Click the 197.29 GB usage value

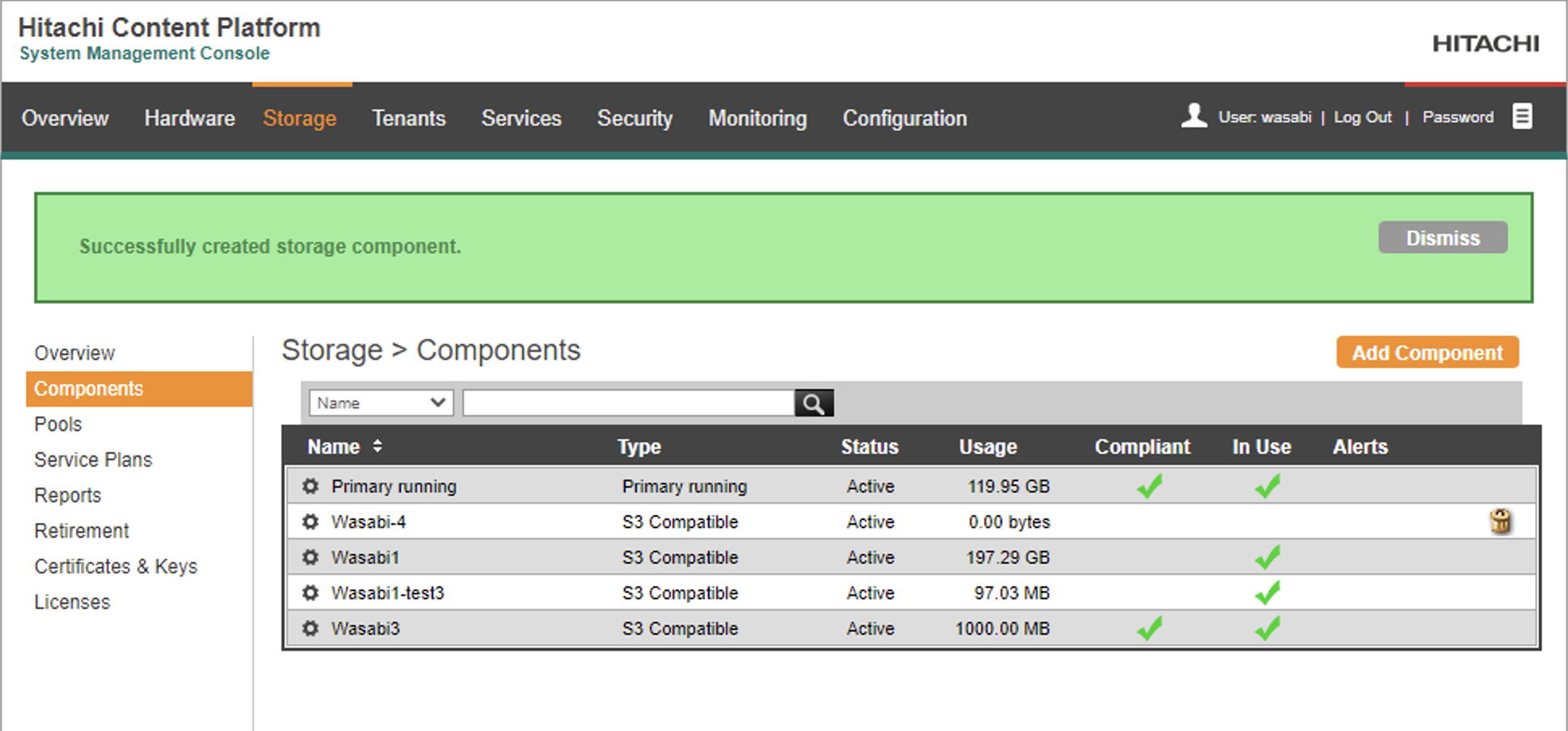point(1008,557)
